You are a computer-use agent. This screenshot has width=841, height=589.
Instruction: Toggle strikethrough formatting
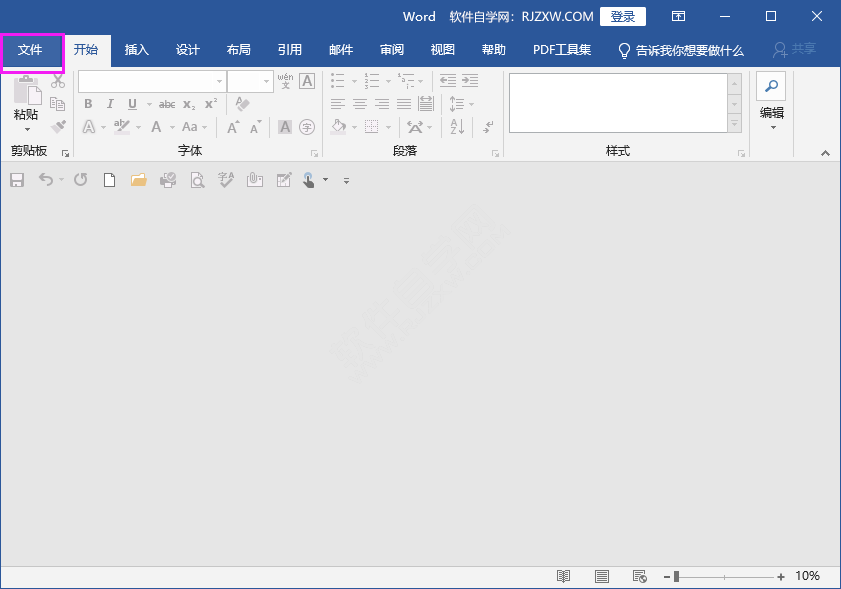click(167, 104)
